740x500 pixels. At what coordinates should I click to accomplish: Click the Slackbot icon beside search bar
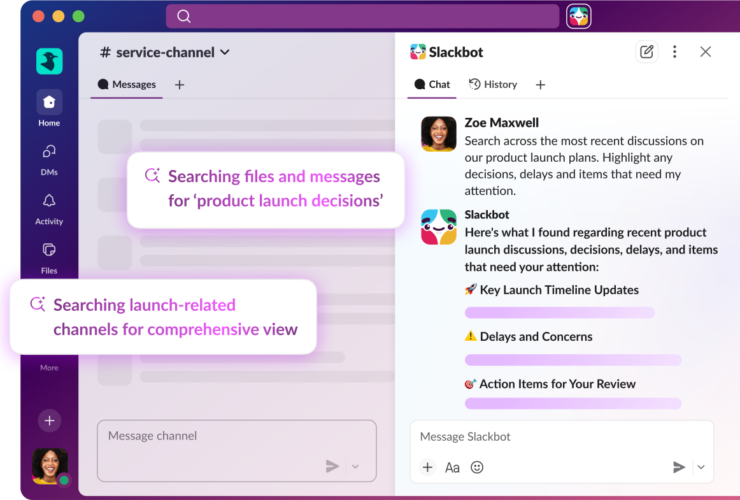pos(579,16)
